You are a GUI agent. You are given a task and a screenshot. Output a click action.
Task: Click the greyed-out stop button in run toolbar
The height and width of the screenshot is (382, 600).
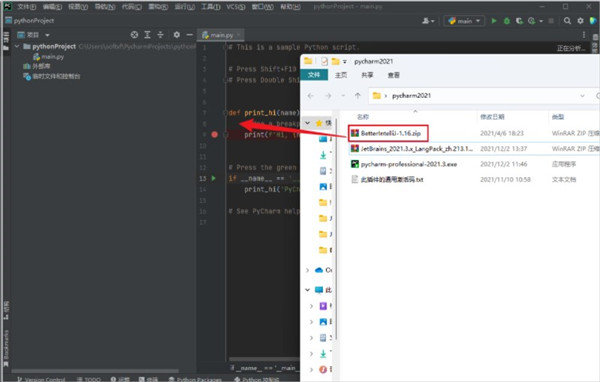click(551, 21)
